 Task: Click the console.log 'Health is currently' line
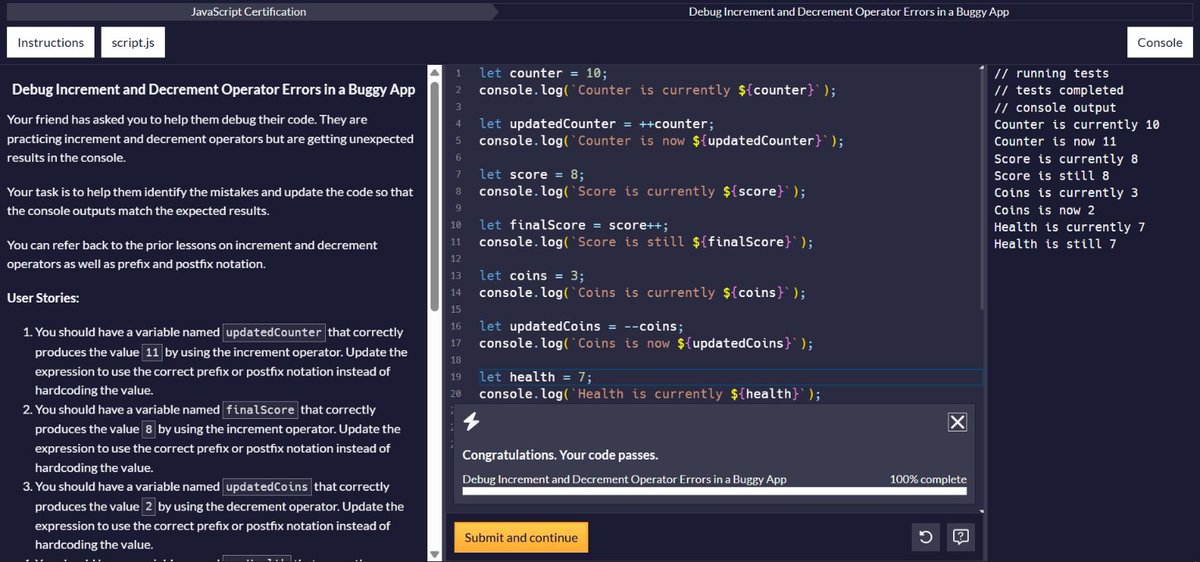(650, 394)
